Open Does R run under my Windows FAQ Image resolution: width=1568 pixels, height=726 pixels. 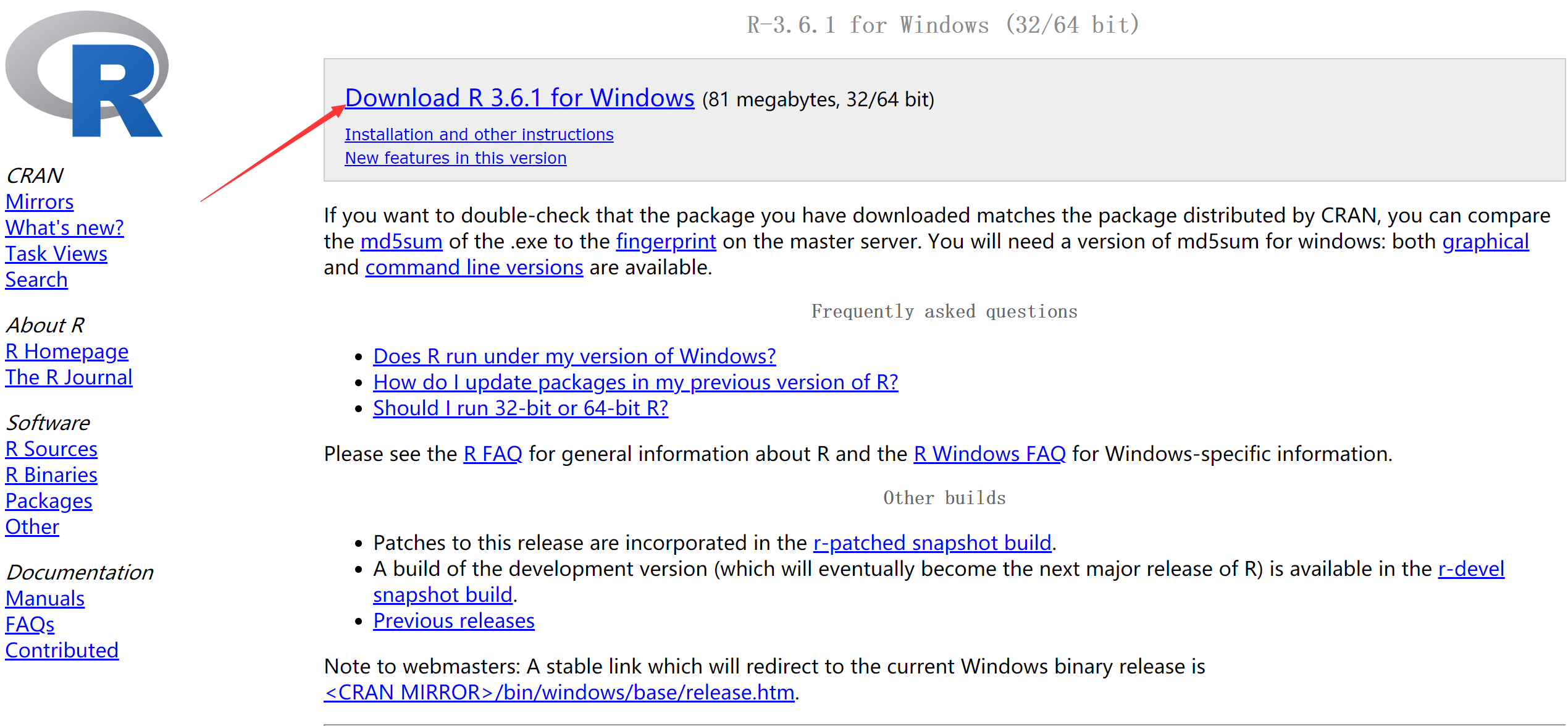click(574, 357)
